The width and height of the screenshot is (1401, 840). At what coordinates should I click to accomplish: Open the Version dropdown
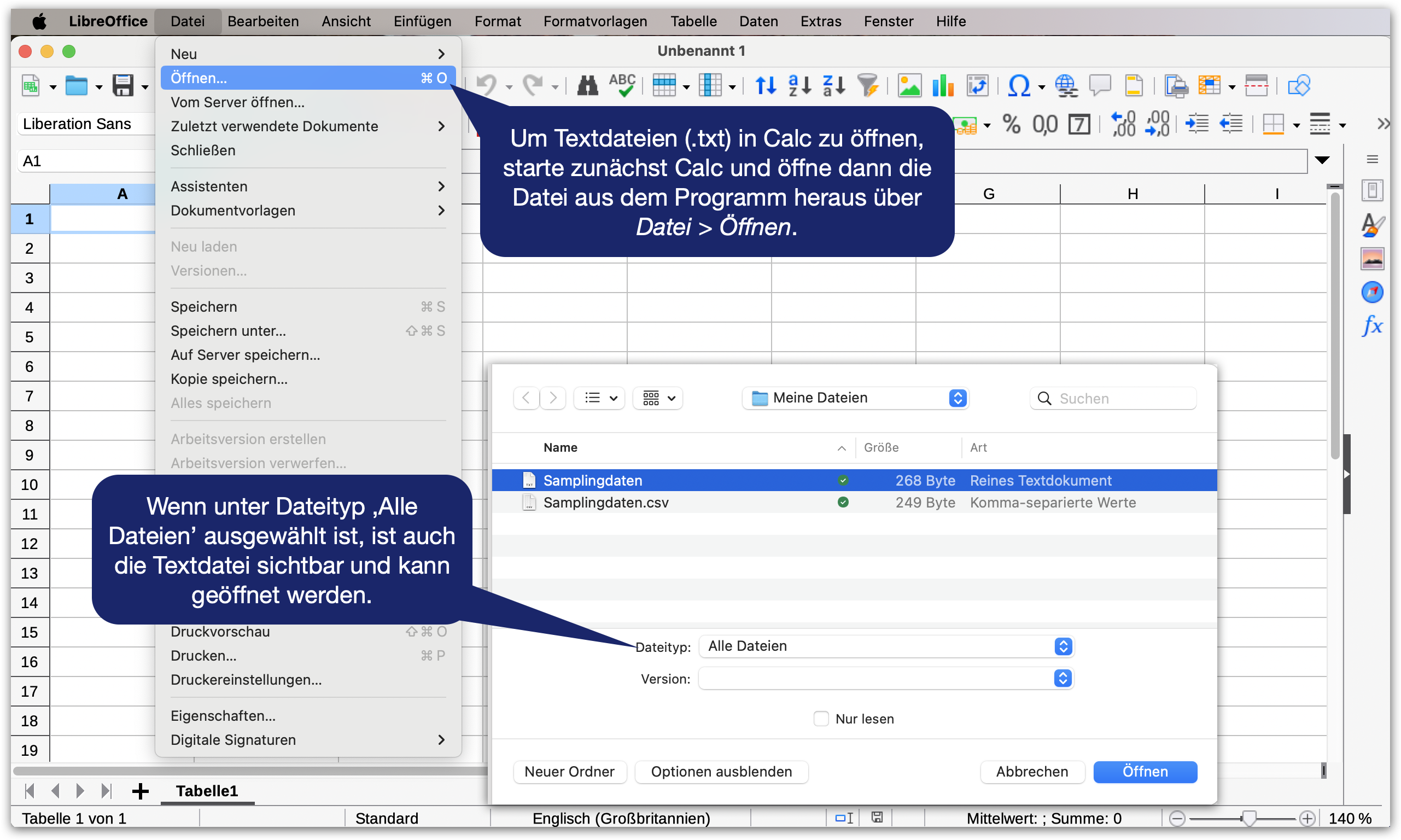pyautogui.click(x=886, y=678)
